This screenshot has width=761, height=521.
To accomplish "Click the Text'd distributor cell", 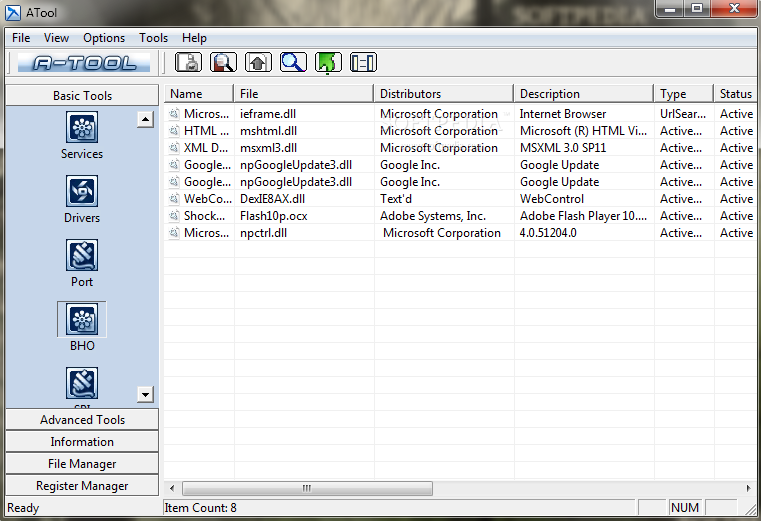I will click(x=396, y=199).
